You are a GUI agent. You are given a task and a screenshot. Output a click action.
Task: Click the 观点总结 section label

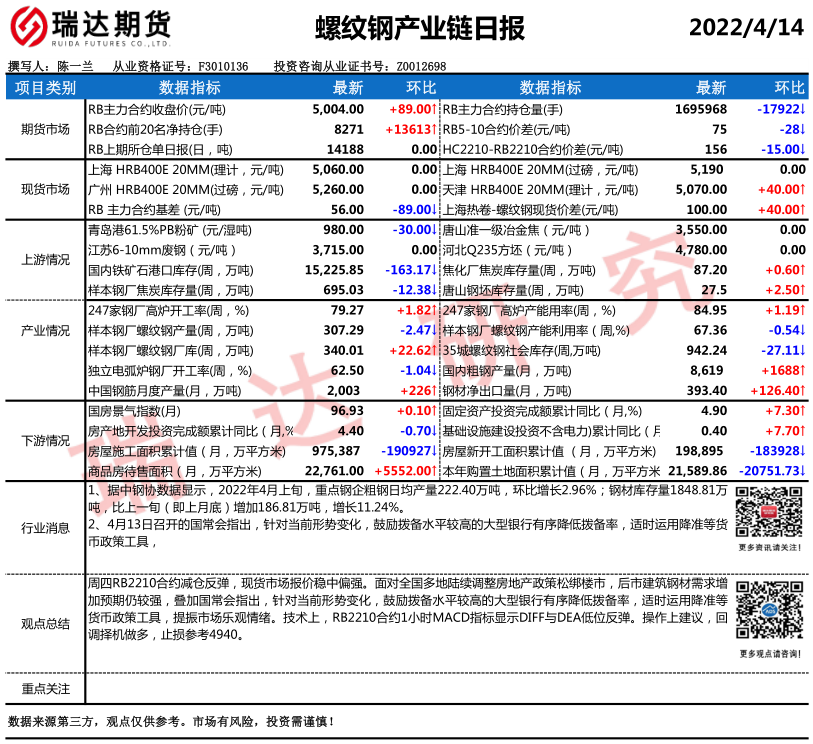click(45, 624)
